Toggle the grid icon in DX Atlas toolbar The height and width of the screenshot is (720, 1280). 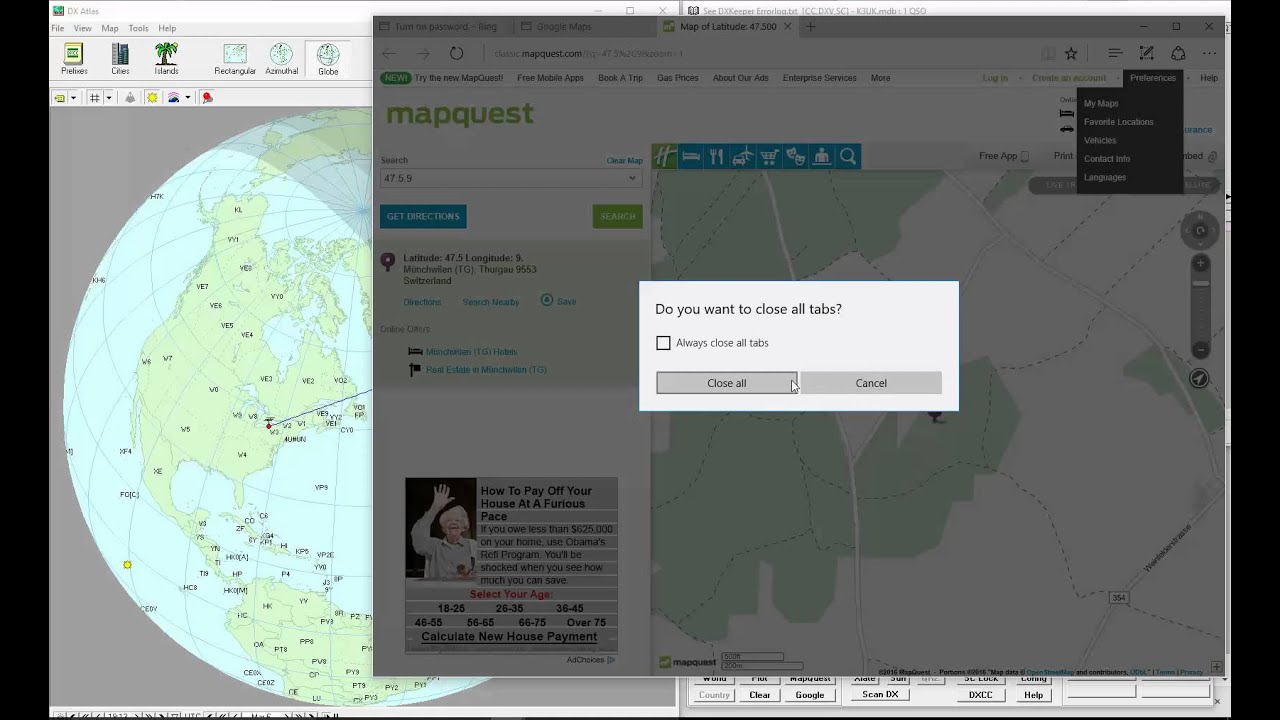94,97
